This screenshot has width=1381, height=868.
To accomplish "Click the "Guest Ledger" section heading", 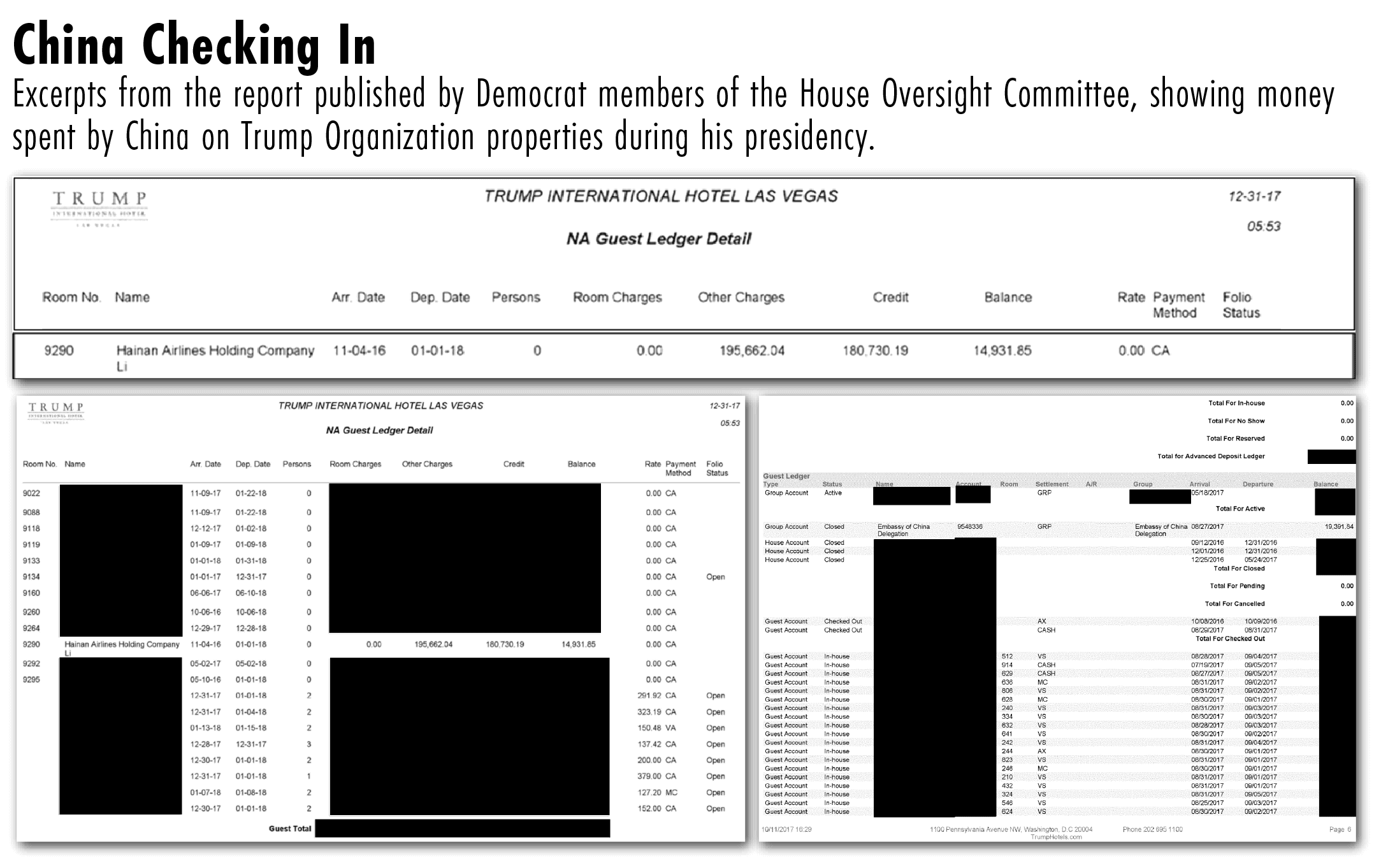I will (x=786, y=476).
